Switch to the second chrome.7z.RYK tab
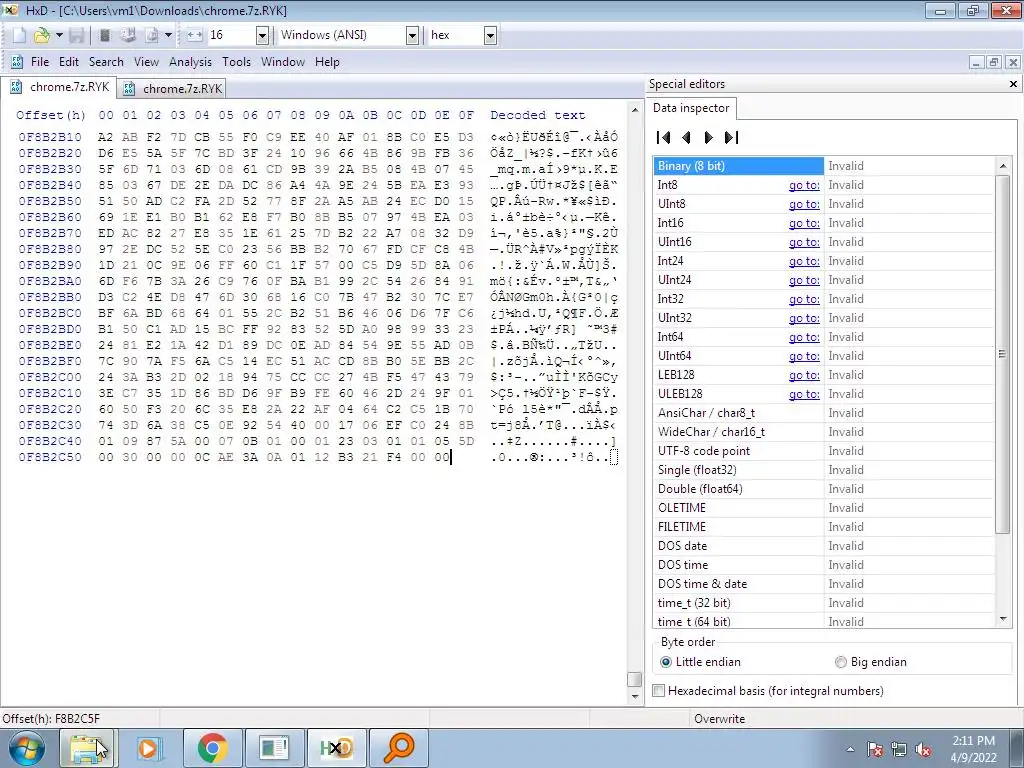Viewport: 1024px width, 768px height. click(172, 89)
